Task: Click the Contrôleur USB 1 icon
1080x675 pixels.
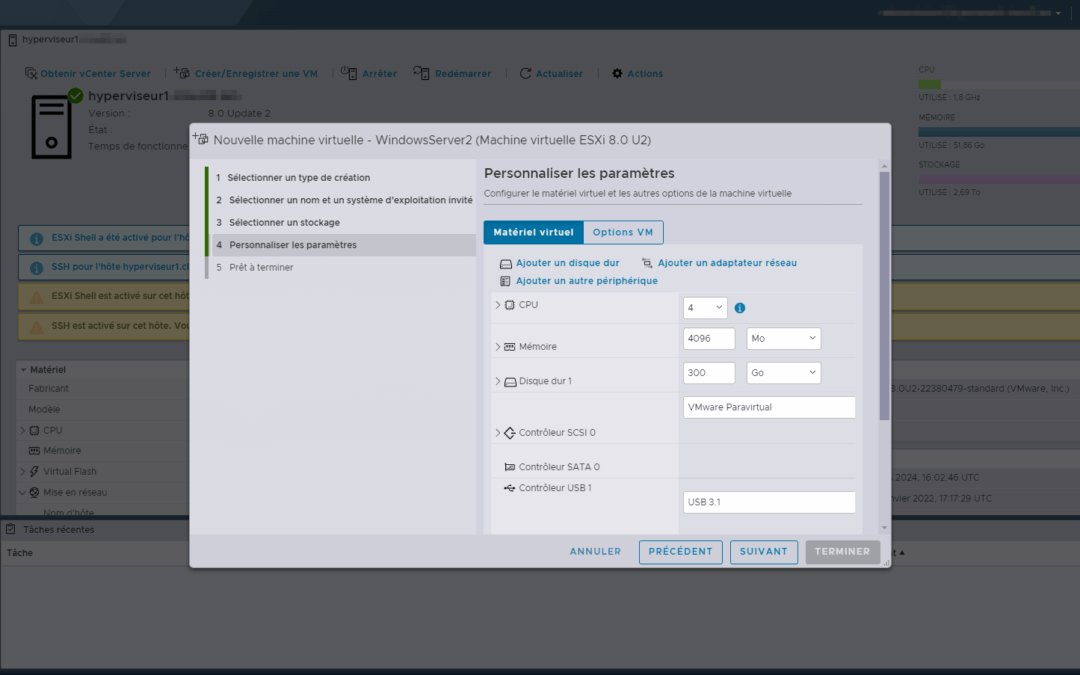Action: pyautogui.click(x=510, y=488)
